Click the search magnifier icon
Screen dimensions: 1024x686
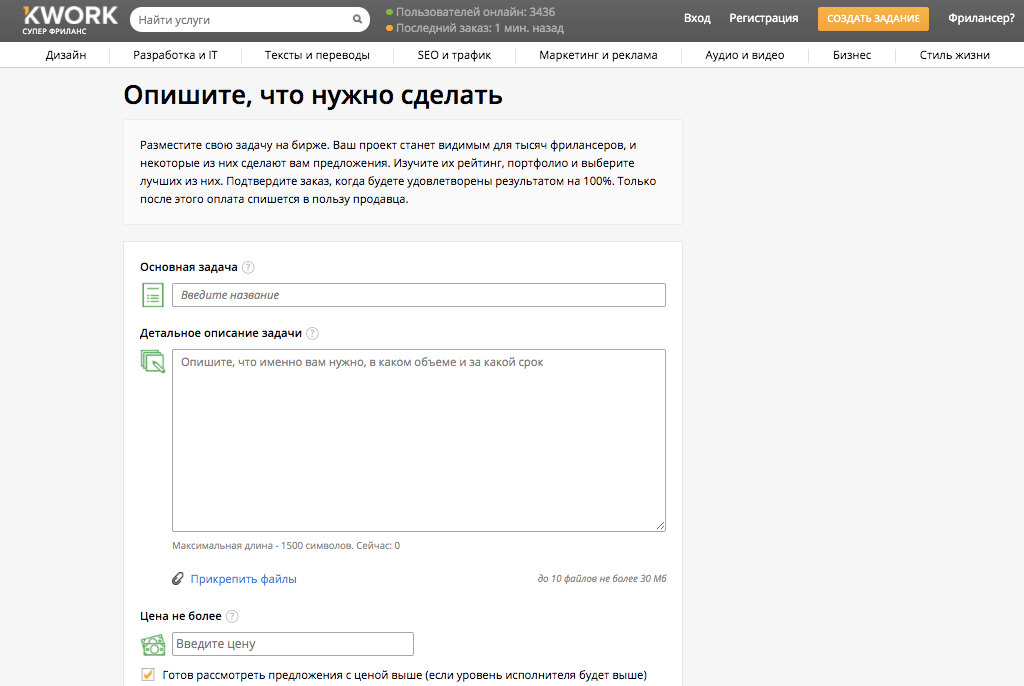[357, 18]
